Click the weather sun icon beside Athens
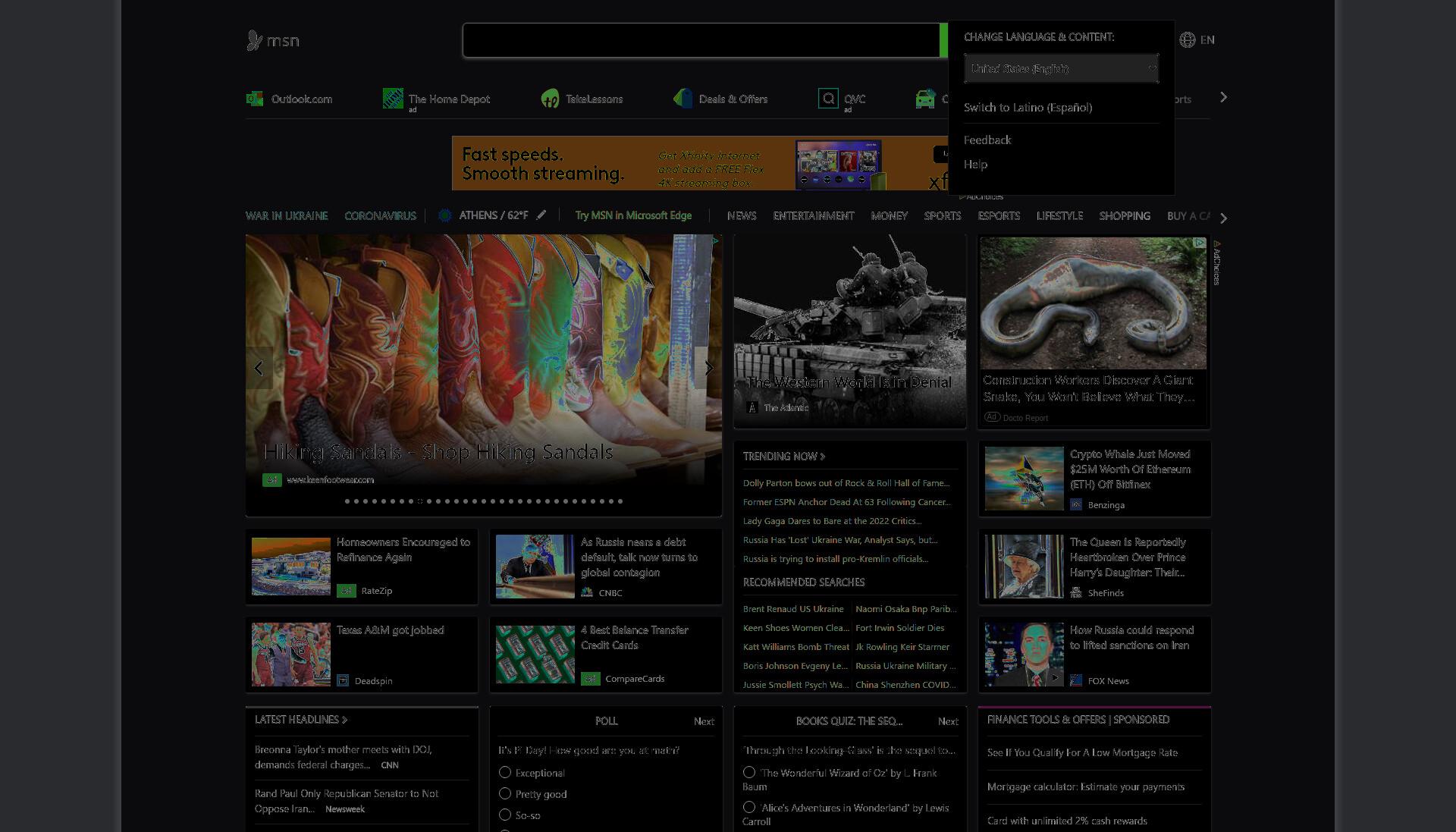Viewport: 1456px width, 832px height. pyautogui.click(x=445, y=215)
